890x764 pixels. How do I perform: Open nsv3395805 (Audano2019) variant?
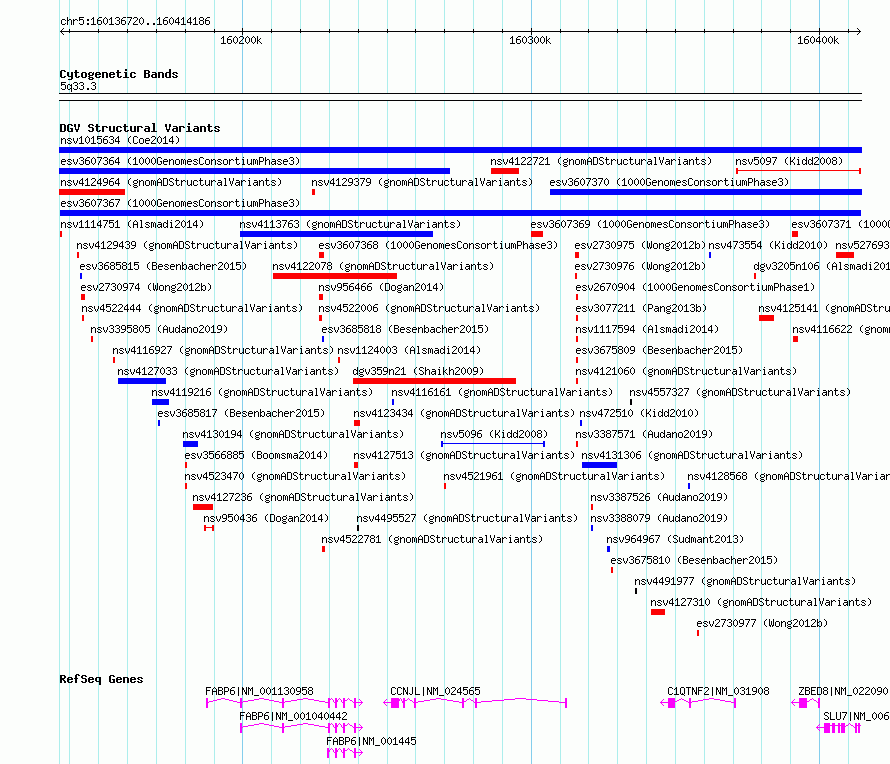click(159, 329)
